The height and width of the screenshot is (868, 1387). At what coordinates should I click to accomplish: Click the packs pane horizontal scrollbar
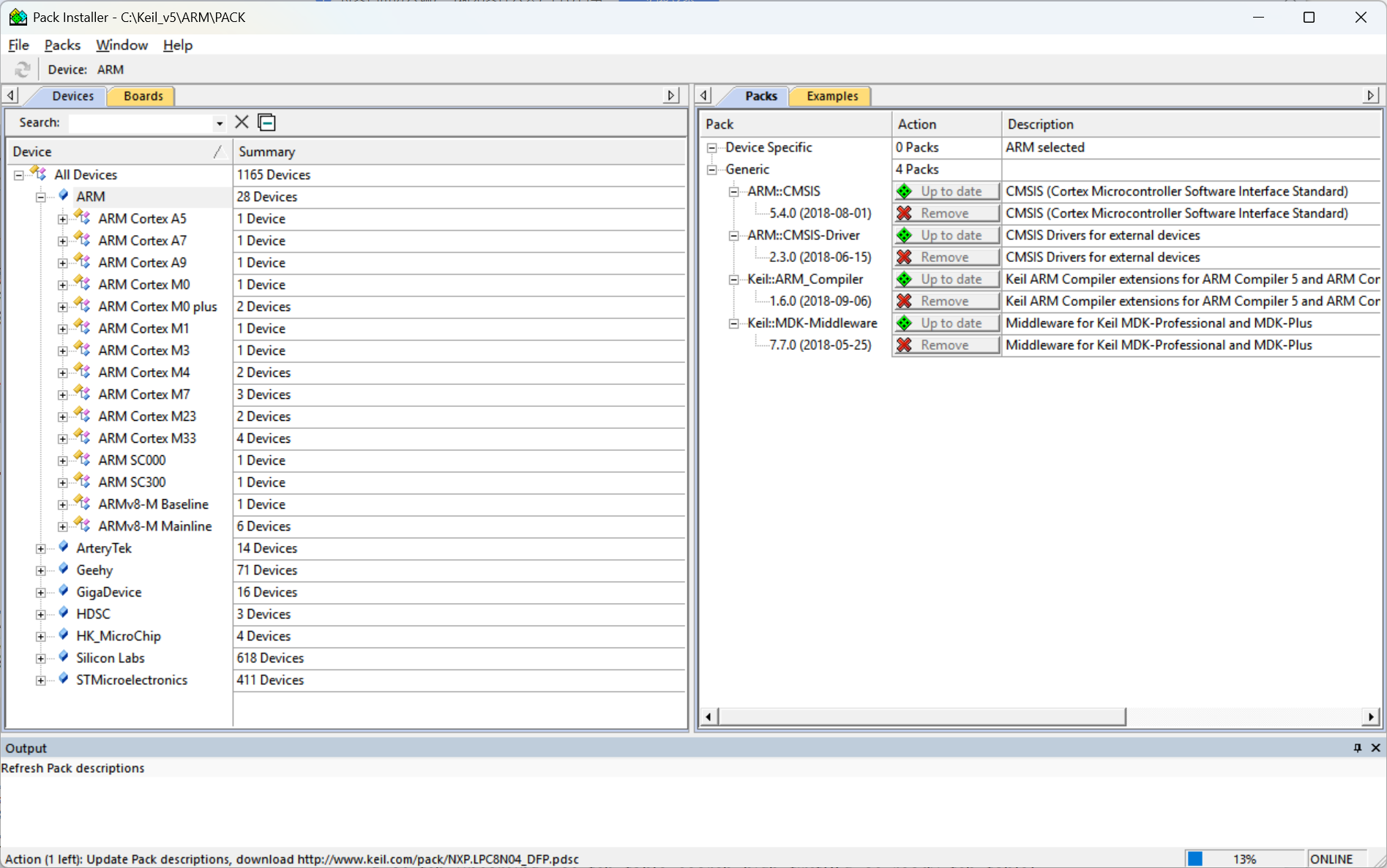coord(921,716)
